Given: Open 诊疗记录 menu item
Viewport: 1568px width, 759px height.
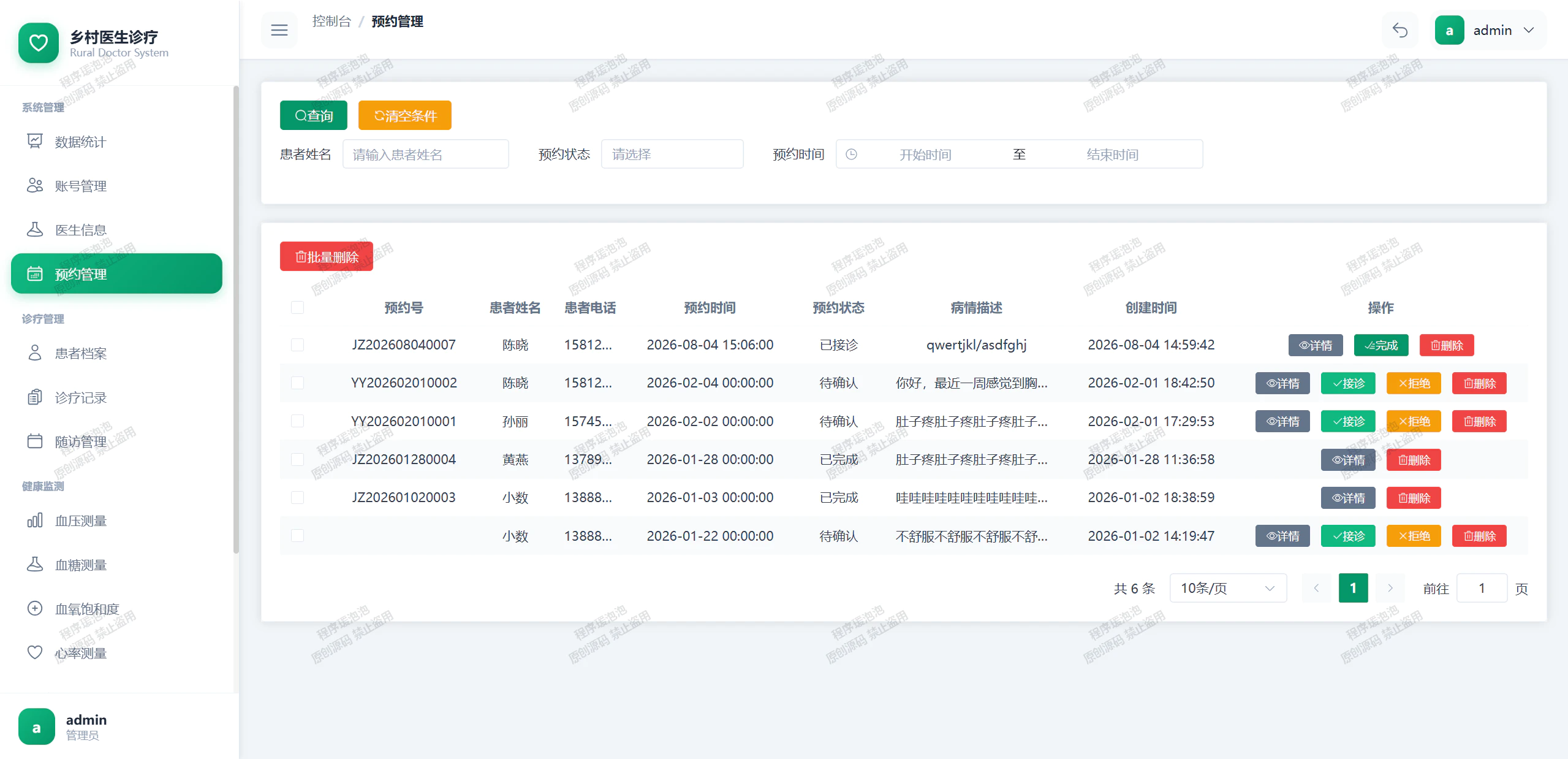Looking at the screenshot, I should coord(116,397).
